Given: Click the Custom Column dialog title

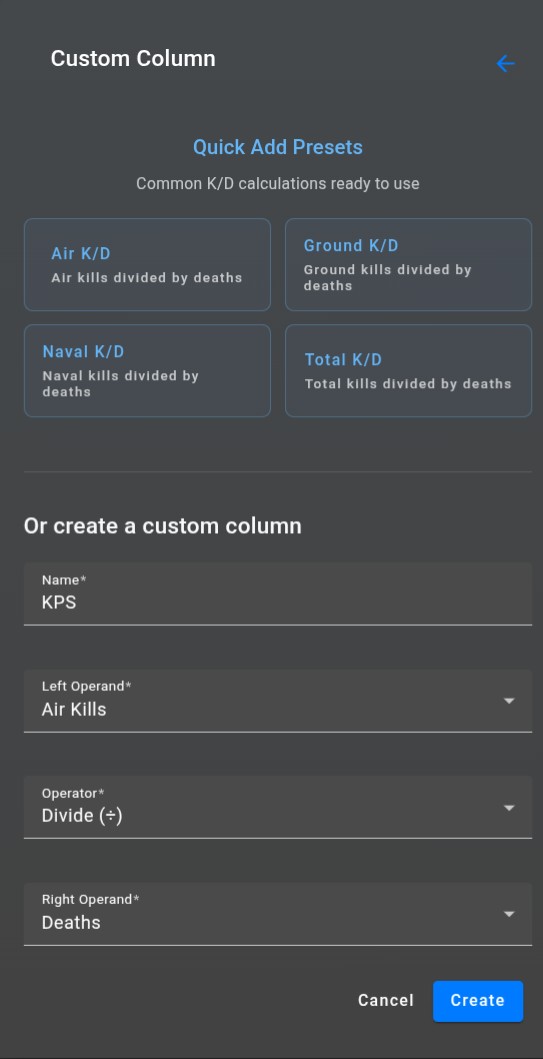Looking at the screenshot, I should click(133, 59).
